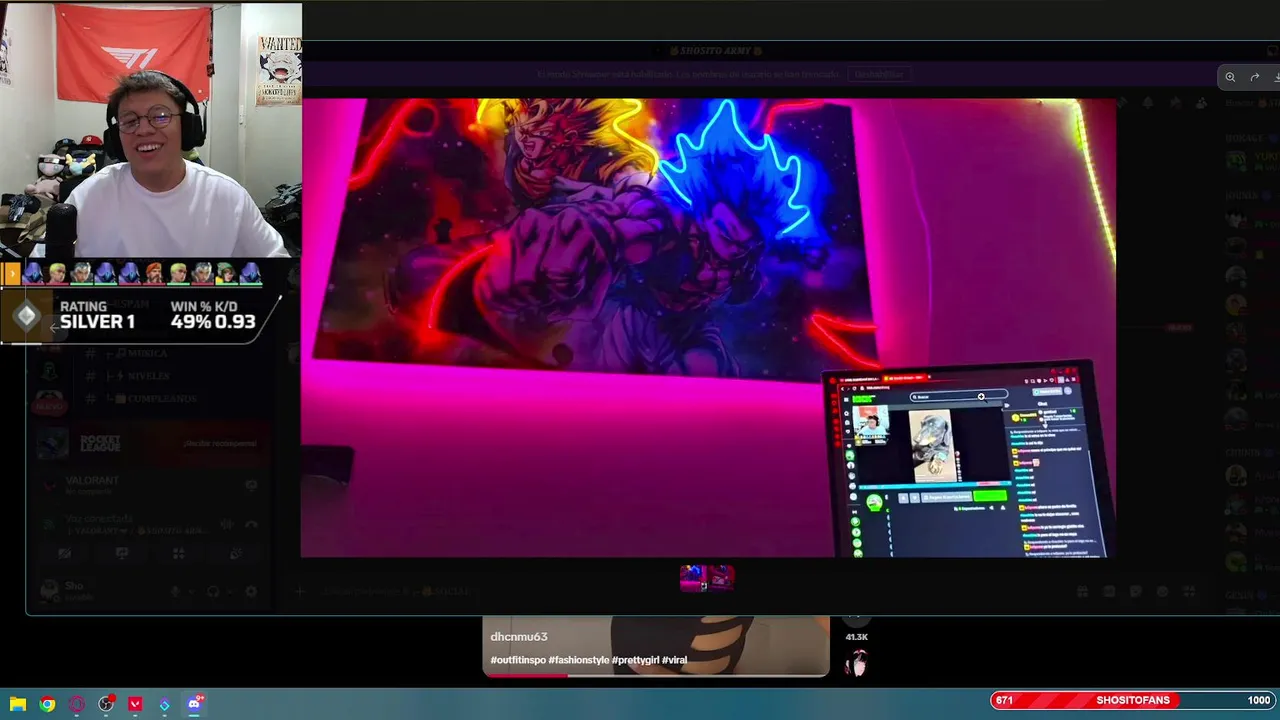Viewport: 1280px width, 720px height.
Task: Click the Deshabilitar button in the top banner
Action: pyautogui.click(x=878, y=74)
